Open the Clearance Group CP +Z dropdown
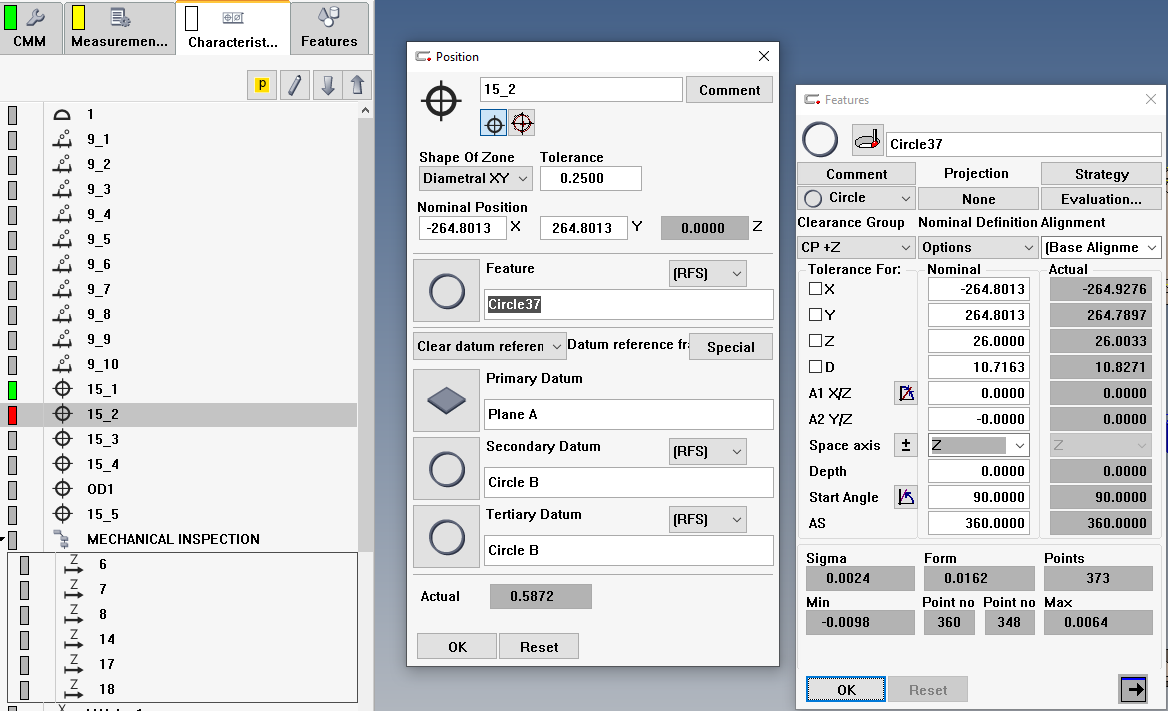 coord(856,247)
